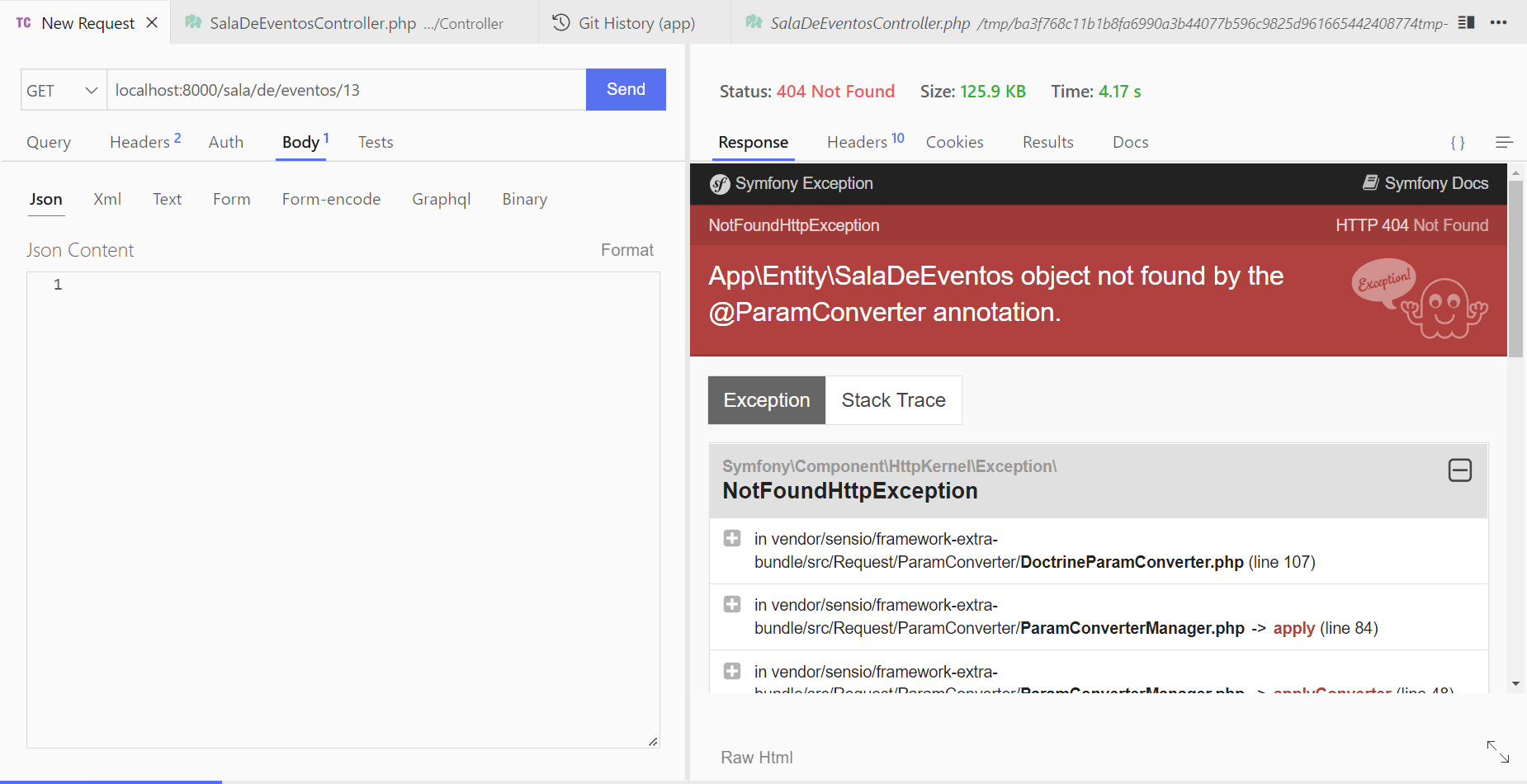Open the response formatting braces {} icon
This screenshot has height=784, width=1527.
1458,142
